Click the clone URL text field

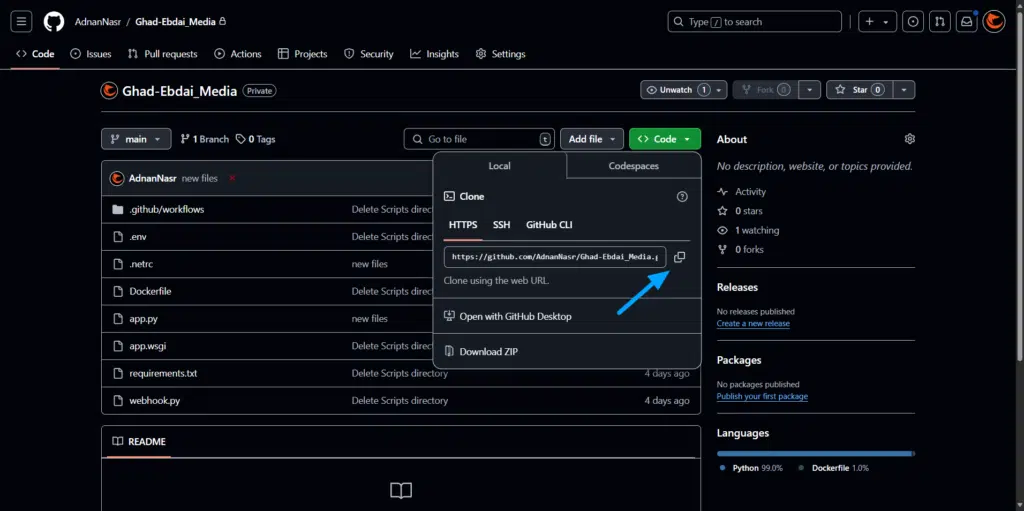coord(555,257)
